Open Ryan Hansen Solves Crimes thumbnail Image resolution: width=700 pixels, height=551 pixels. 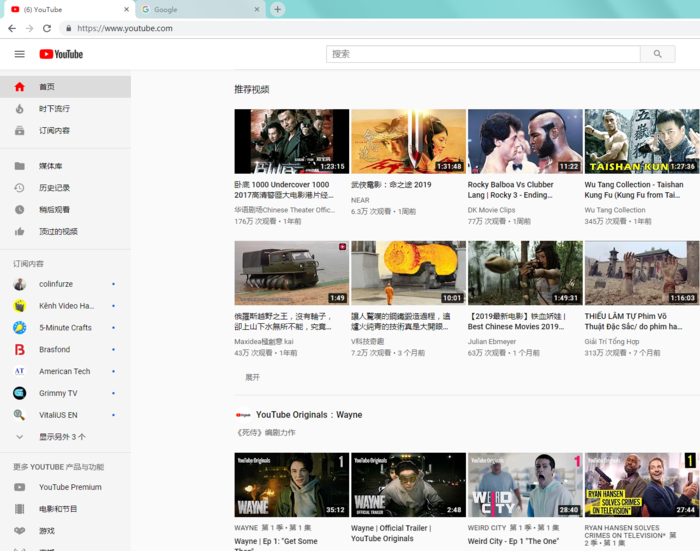point(642,485)
